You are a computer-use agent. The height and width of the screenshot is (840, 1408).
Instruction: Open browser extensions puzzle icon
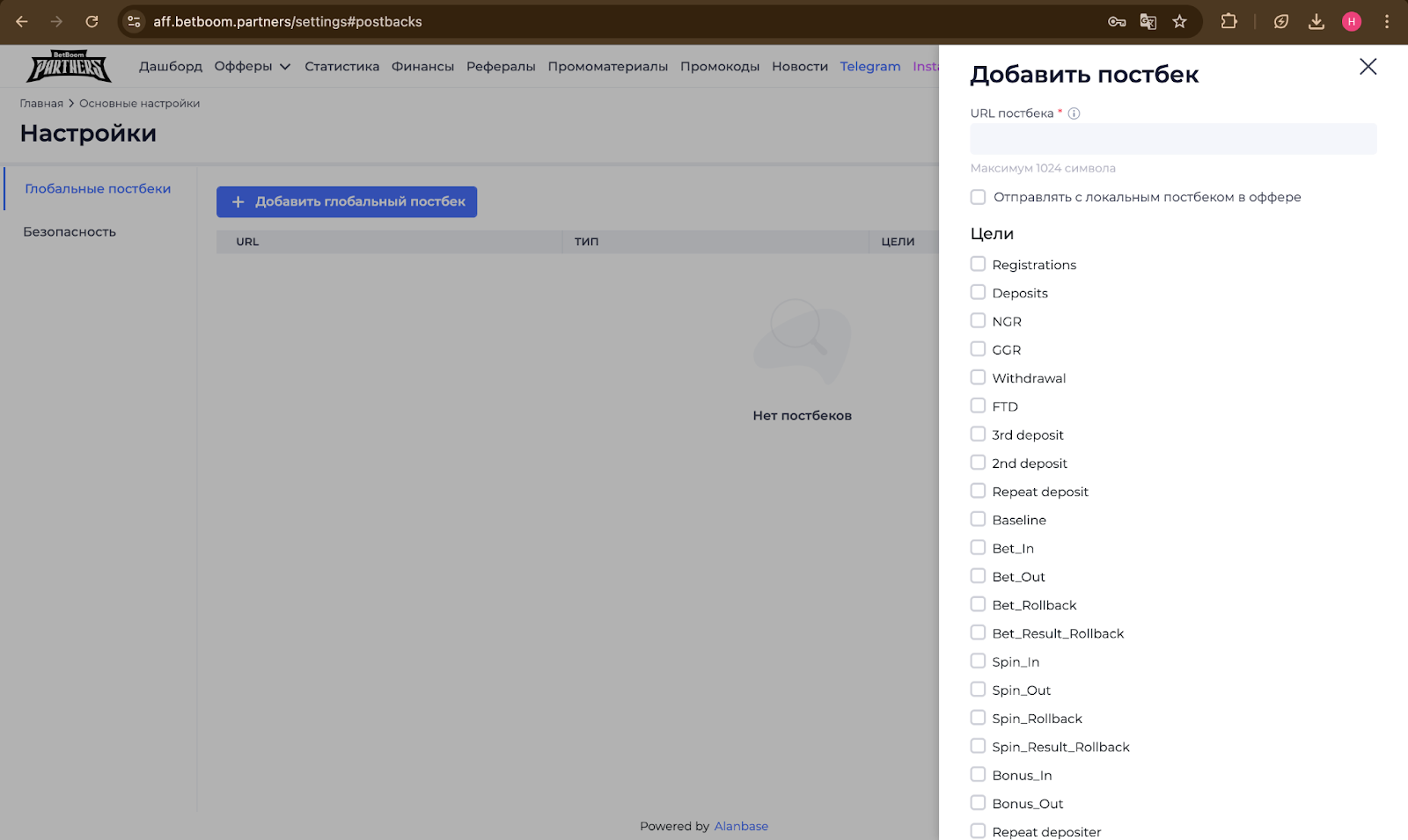point(1229,22)
